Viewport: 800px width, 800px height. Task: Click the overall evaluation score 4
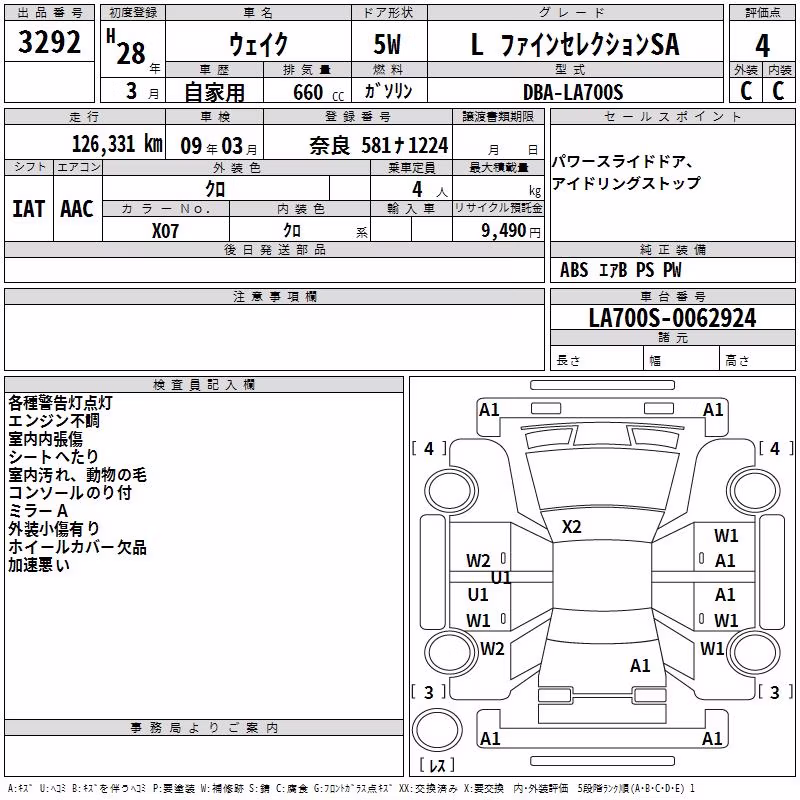(762, 45)
